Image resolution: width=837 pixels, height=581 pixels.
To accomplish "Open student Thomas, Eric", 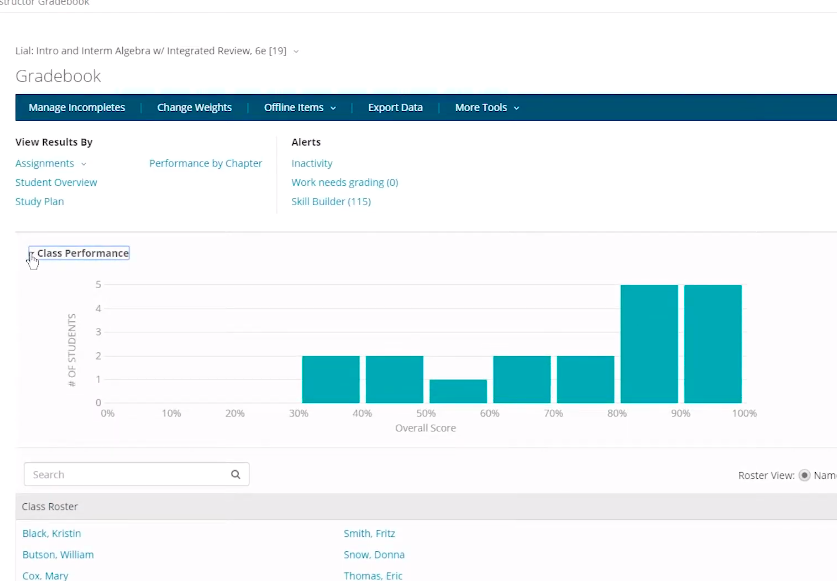I will click(373, 576).
